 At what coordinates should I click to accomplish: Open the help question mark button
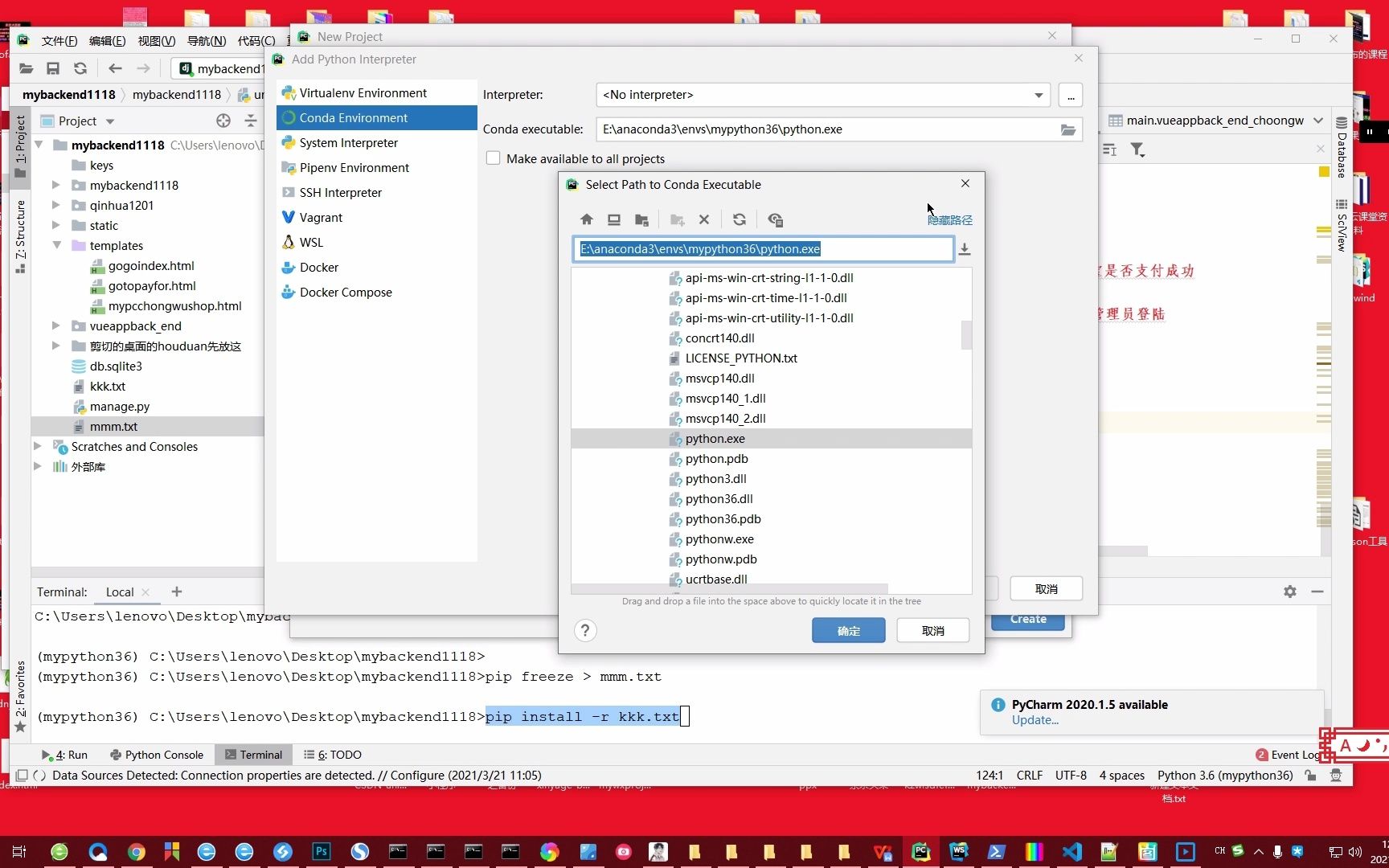point(585,630)
